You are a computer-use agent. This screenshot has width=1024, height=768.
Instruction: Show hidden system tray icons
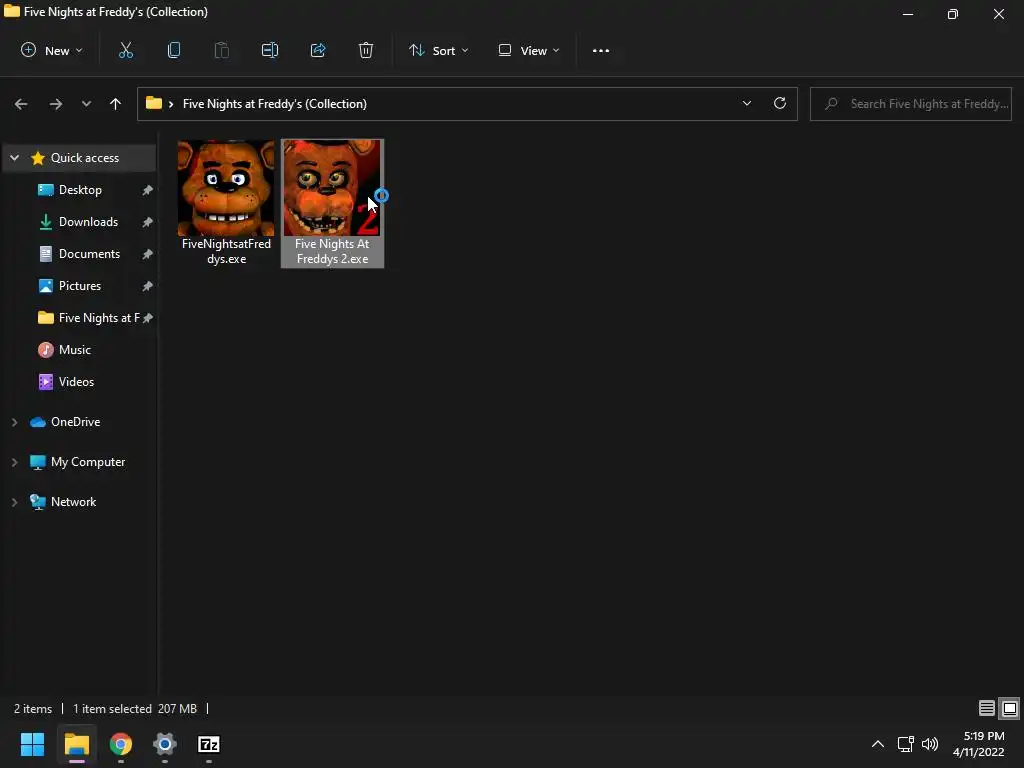878,744
